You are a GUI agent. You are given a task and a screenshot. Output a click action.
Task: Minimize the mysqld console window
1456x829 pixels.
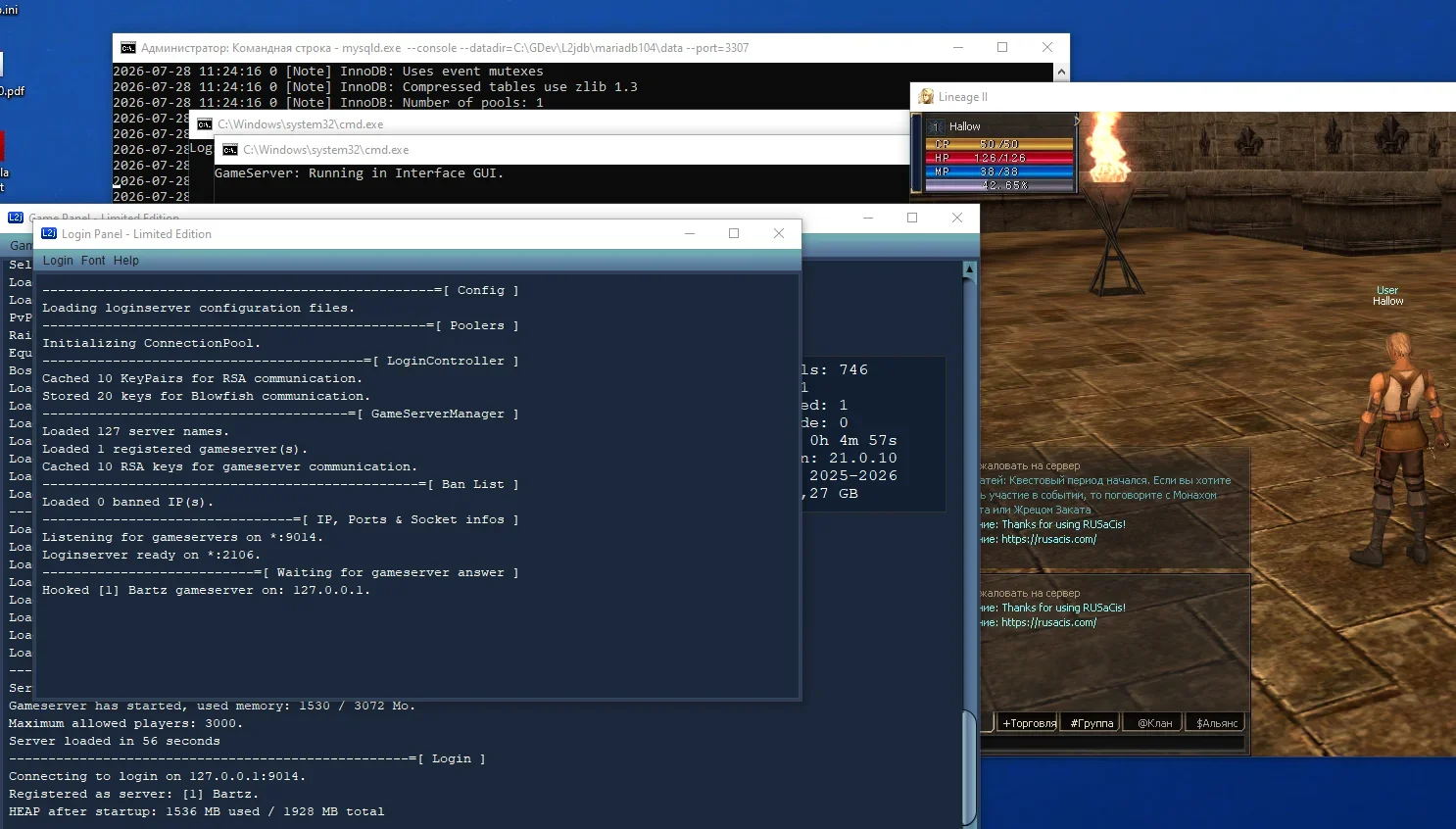pyautogui.click(x=958, y=47)
